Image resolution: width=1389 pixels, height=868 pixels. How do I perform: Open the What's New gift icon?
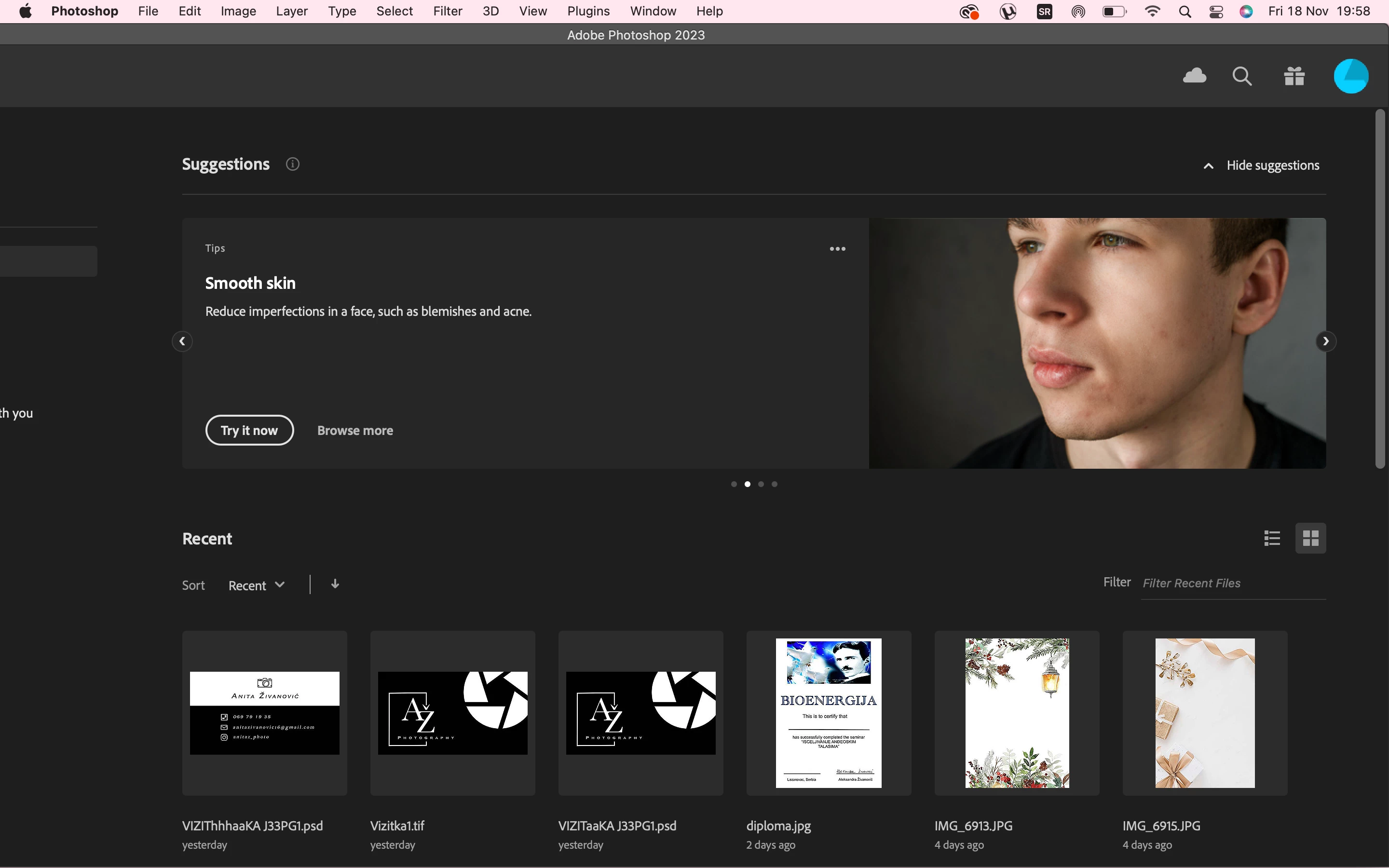pyautogui.click(x=1294, y=76)
